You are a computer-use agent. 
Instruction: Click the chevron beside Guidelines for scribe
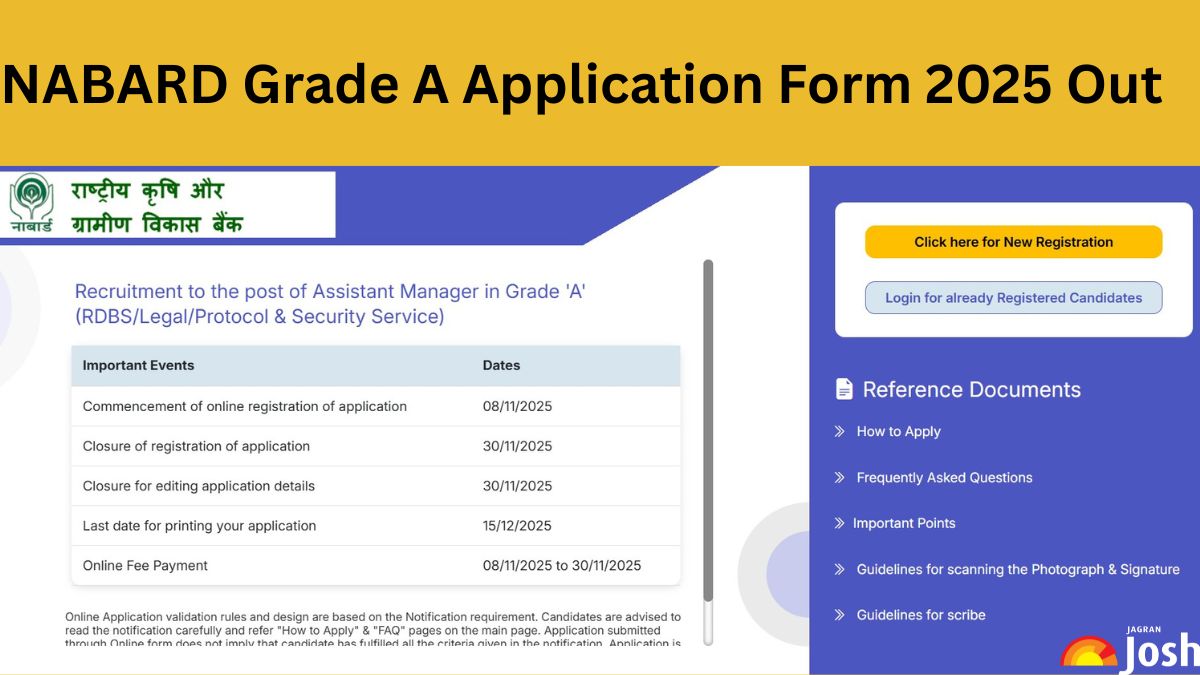point(840,615)
